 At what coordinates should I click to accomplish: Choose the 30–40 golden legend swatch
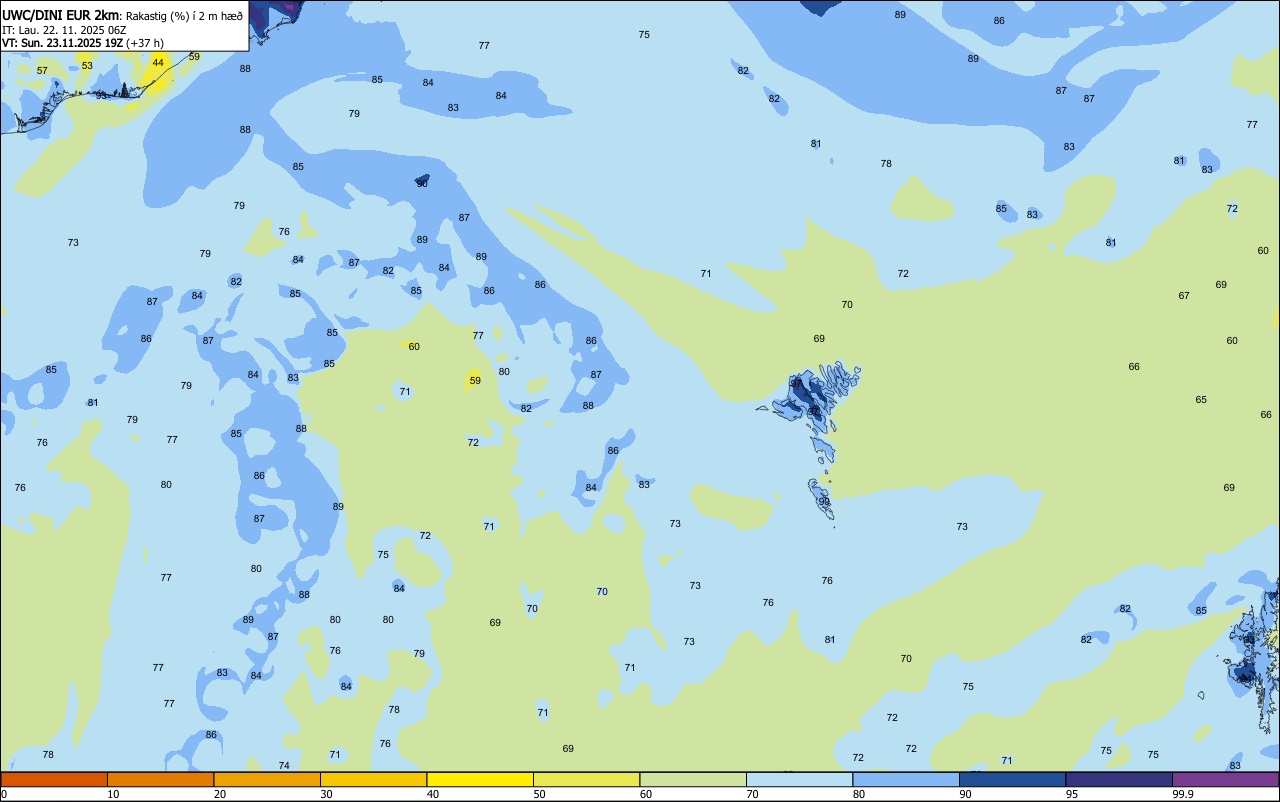tap(373, 779)
